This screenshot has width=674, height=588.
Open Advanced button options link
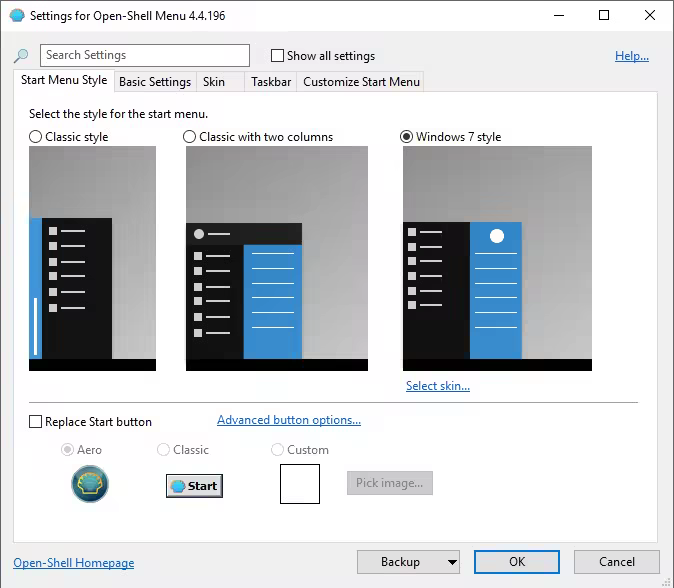point(289,420)
